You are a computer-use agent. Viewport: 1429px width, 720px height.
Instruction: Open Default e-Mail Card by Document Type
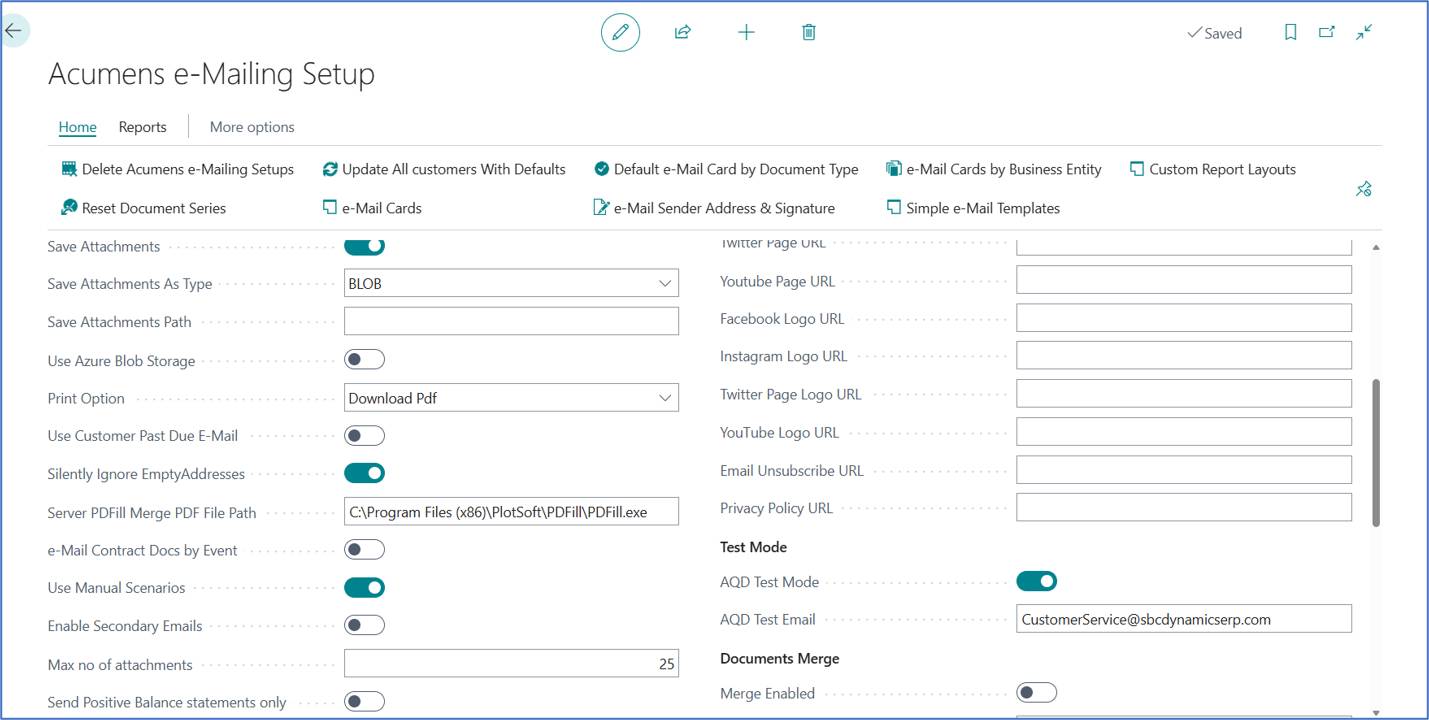pos(726,169)
